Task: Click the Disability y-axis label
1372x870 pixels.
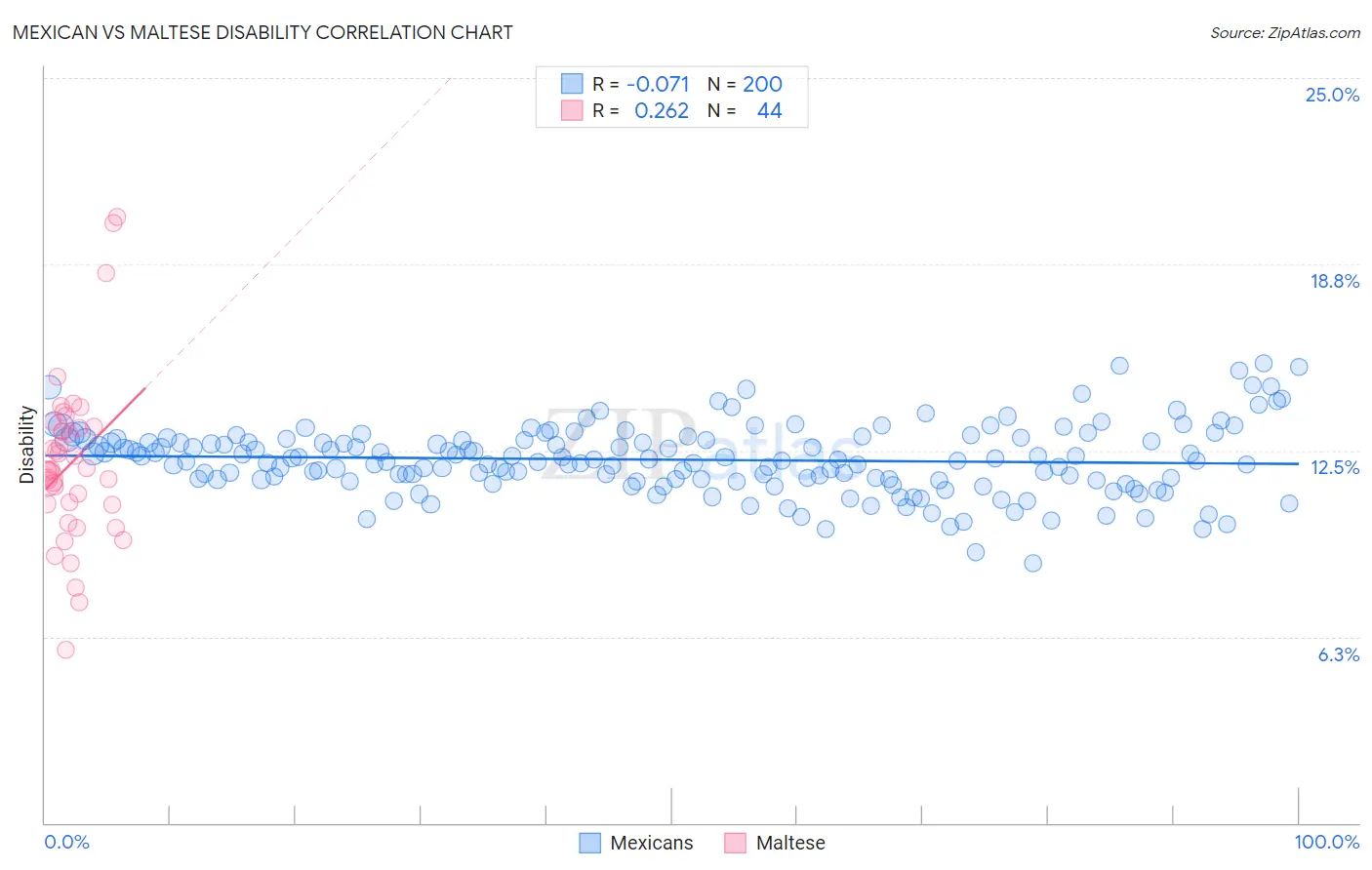Action: (26, 445)
